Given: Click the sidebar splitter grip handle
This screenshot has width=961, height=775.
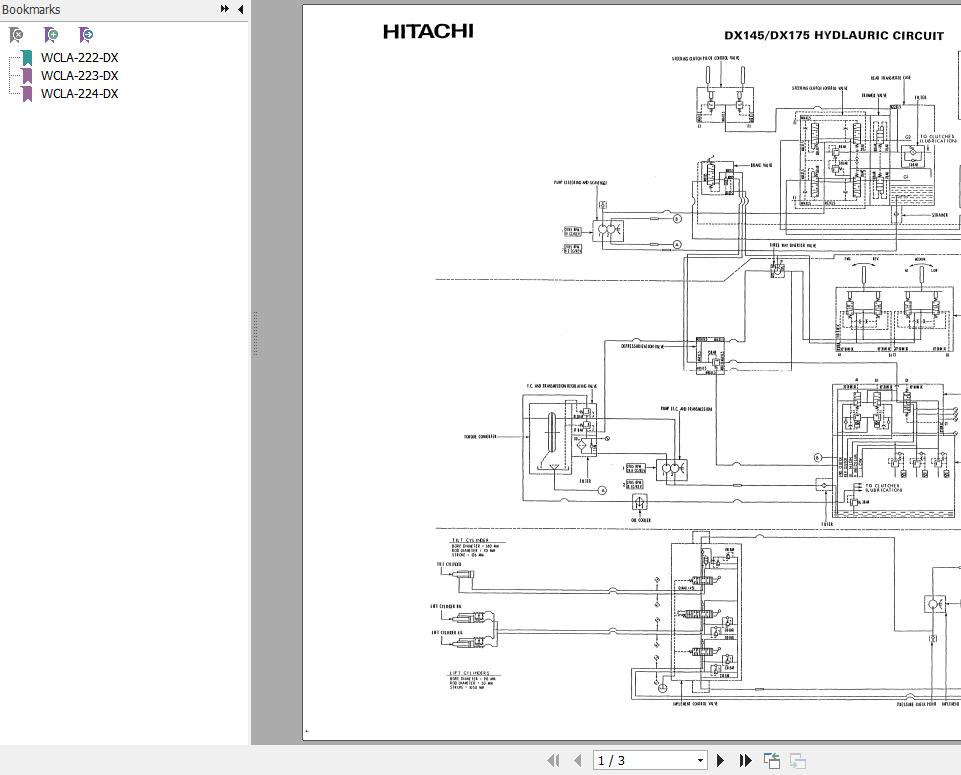Looking at the screenshot, I should (x=255, y=334).
